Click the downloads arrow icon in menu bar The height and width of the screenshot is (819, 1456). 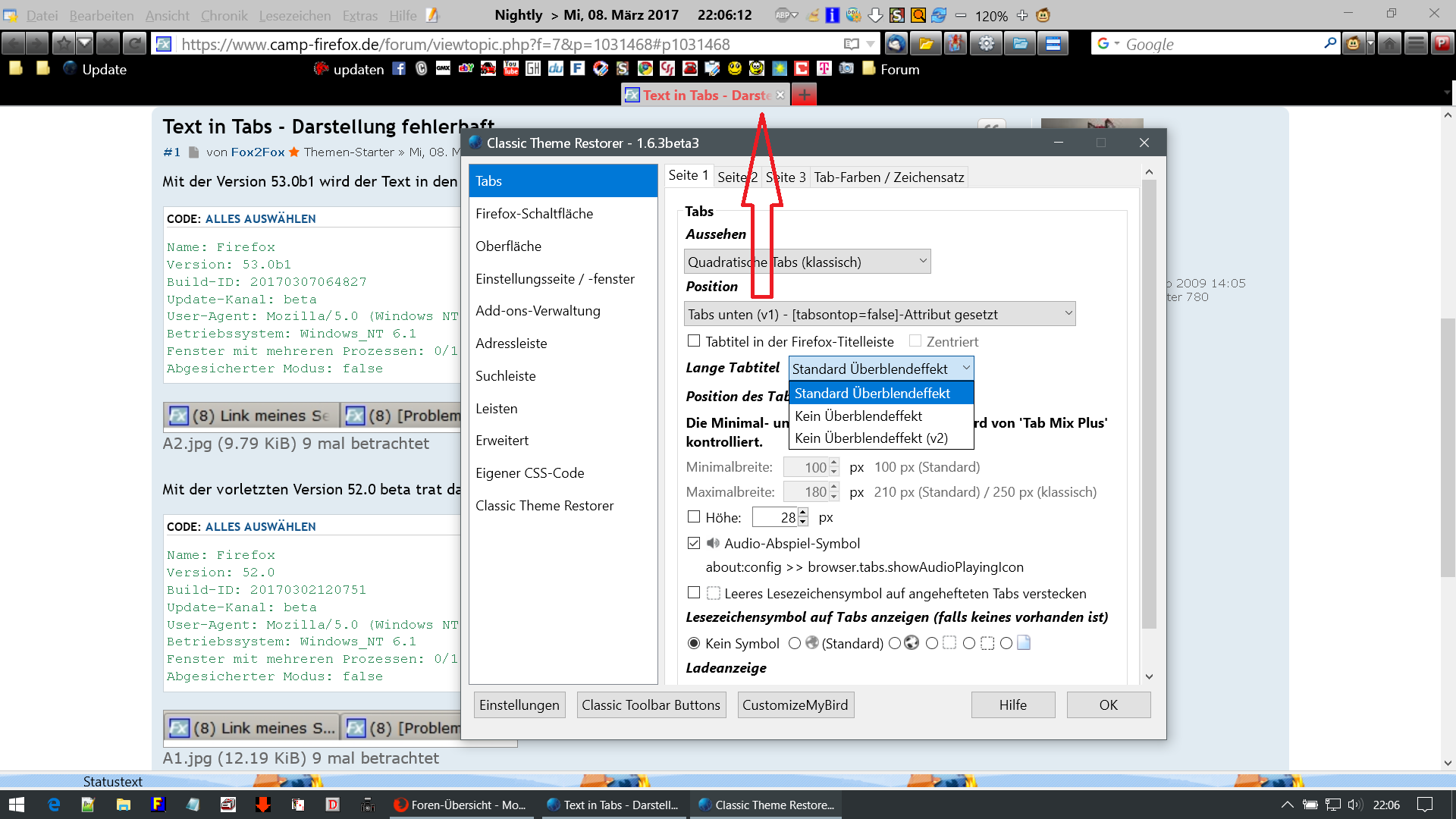pos(875,15)
